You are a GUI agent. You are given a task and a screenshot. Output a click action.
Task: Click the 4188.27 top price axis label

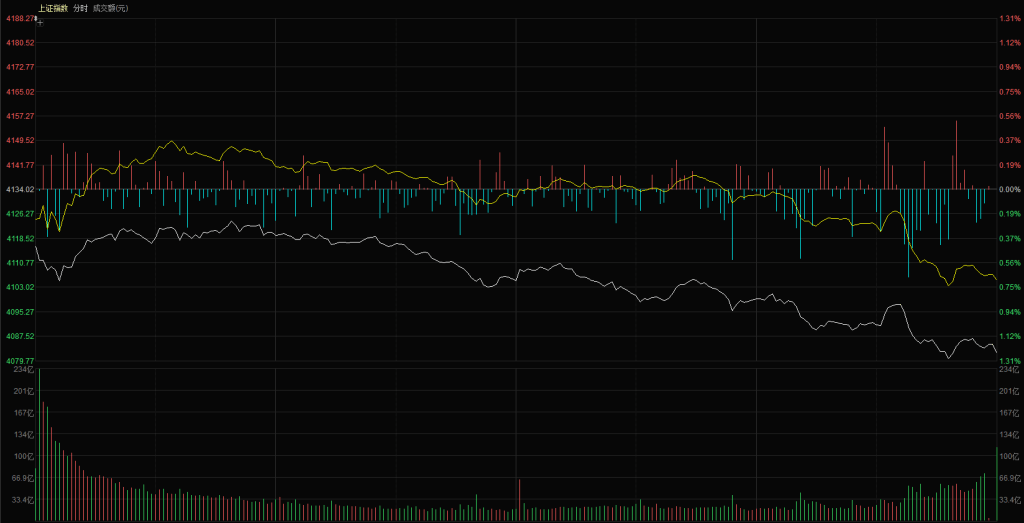click(19, 18)
